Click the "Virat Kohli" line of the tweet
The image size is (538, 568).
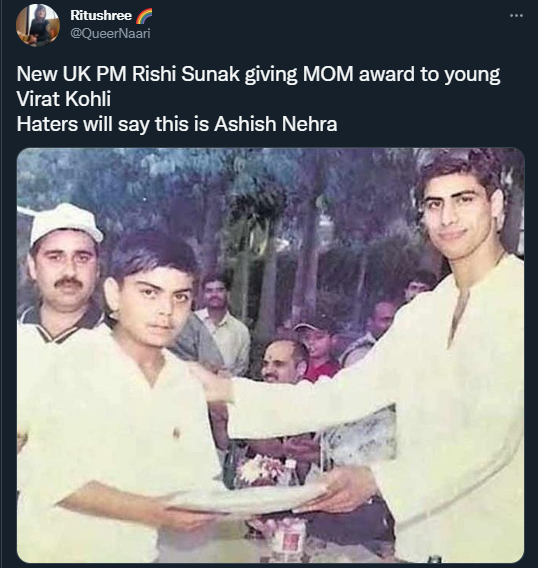(x=64, y=99)
